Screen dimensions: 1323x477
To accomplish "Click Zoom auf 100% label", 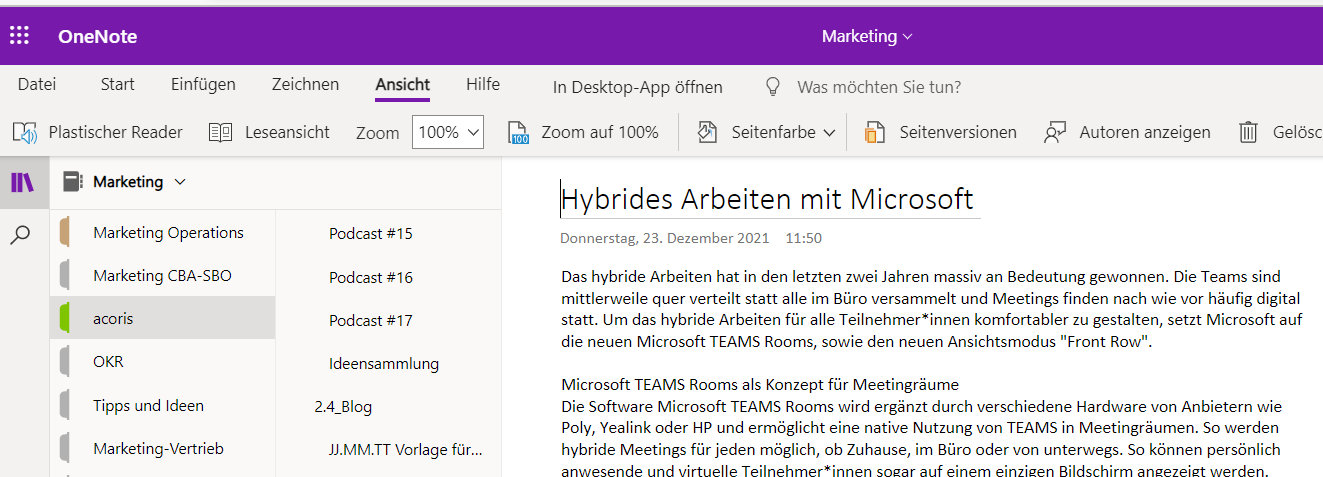I will (600, 132).
